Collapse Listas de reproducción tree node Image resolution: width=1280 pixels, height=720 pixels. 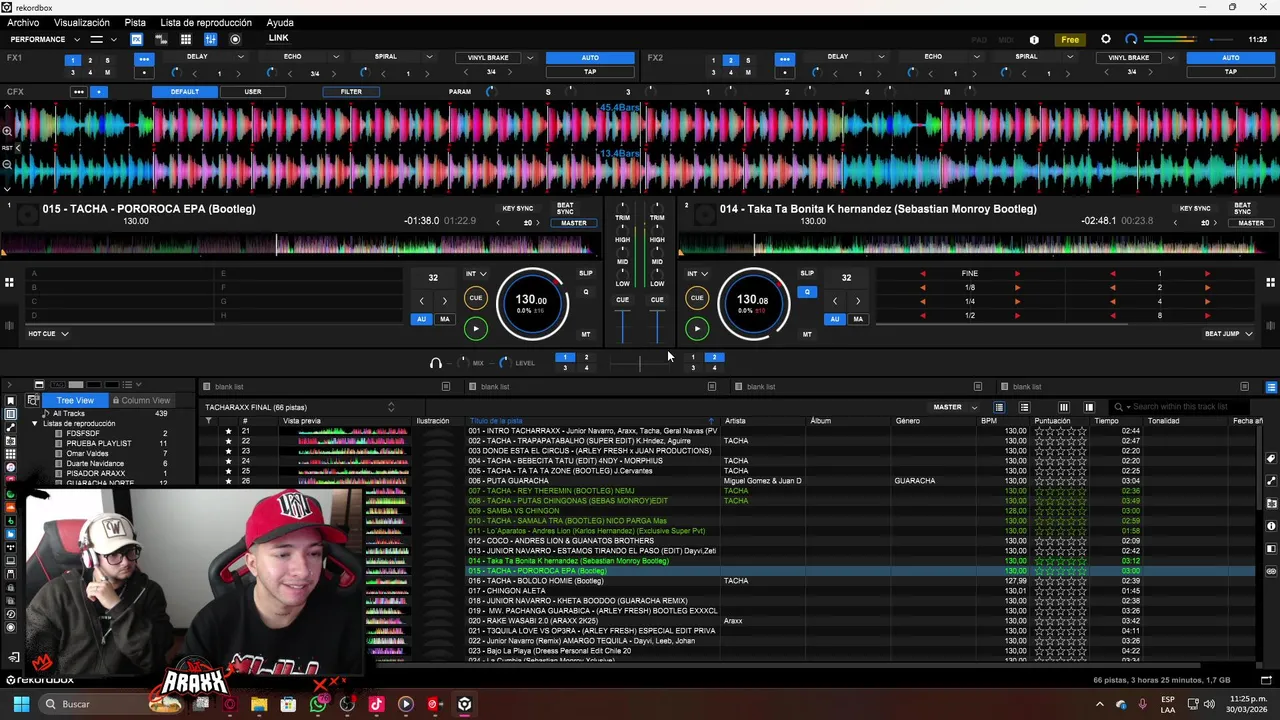pos(35,424)
